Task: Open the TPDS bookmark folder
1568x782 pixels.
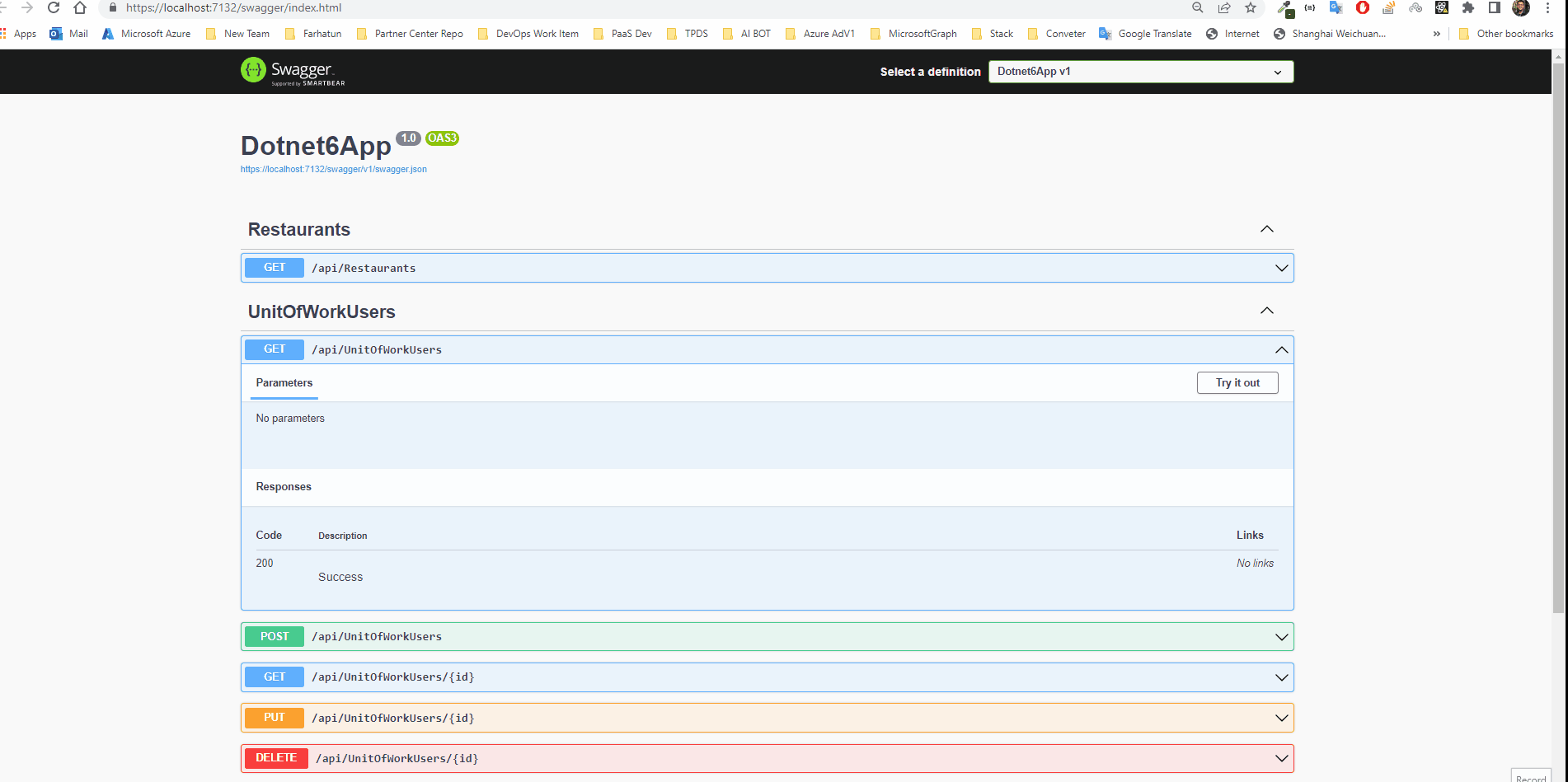Action: [688, 34]
